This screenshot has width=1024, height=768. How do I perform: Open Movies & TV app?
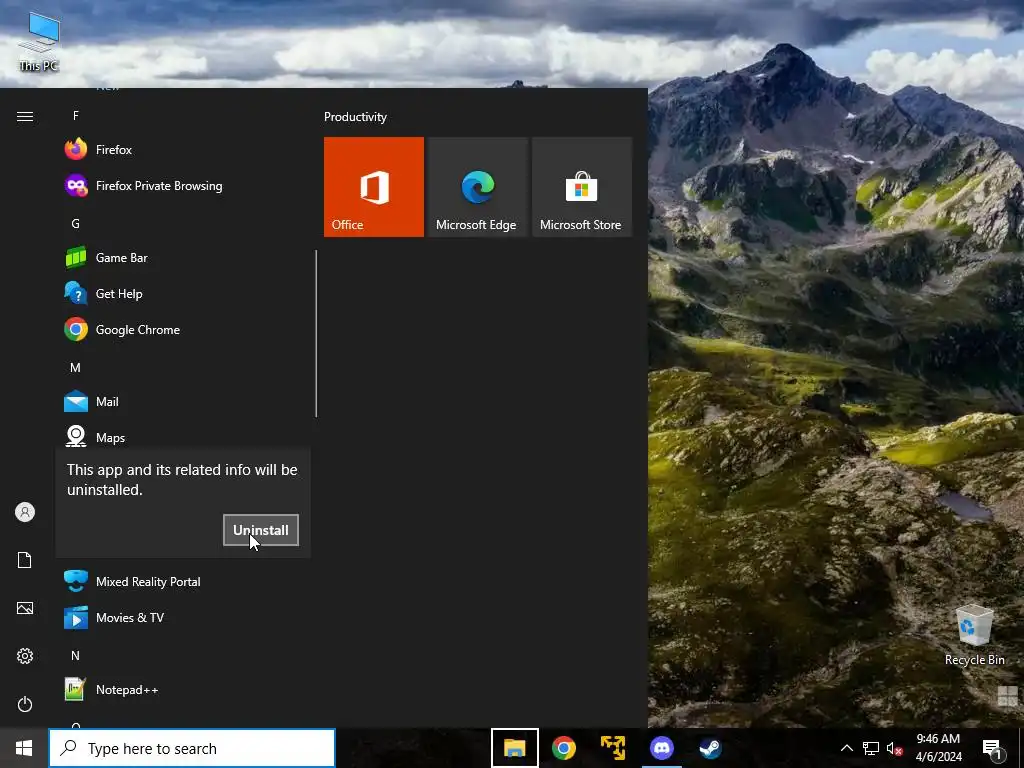coord(185,617)
